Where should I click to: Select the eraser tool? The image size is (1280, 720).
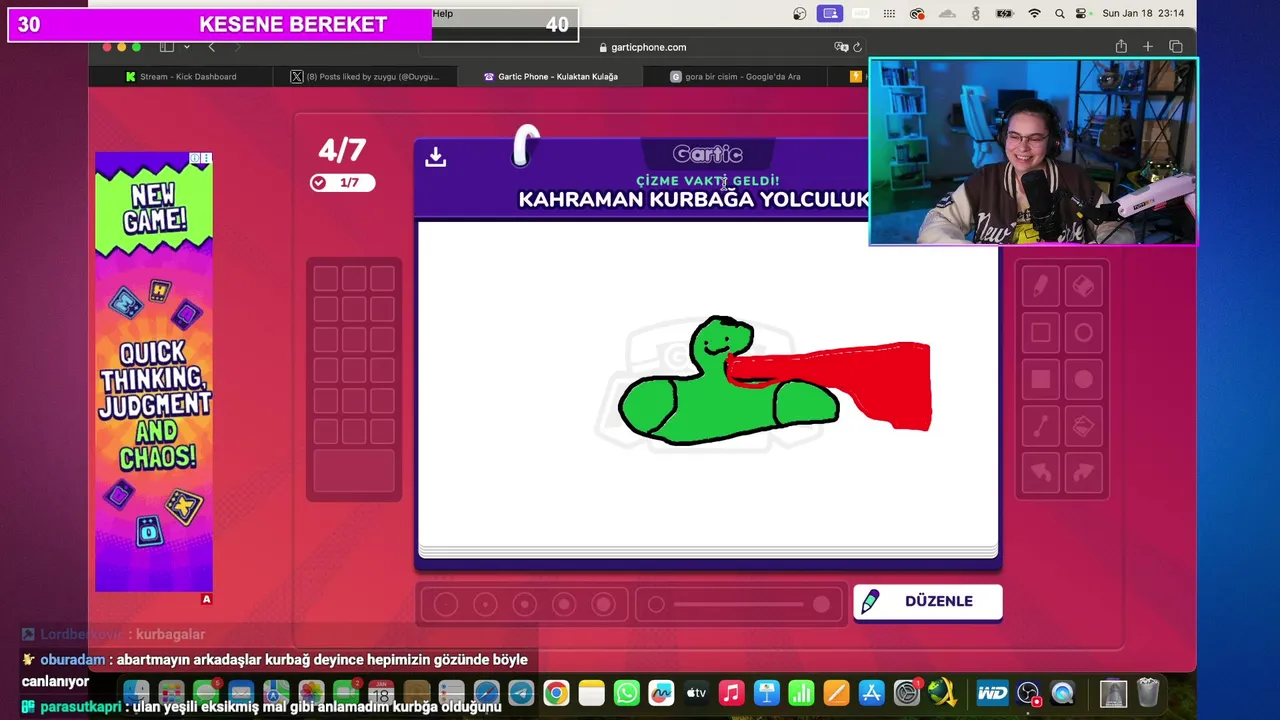point(1084,286)
